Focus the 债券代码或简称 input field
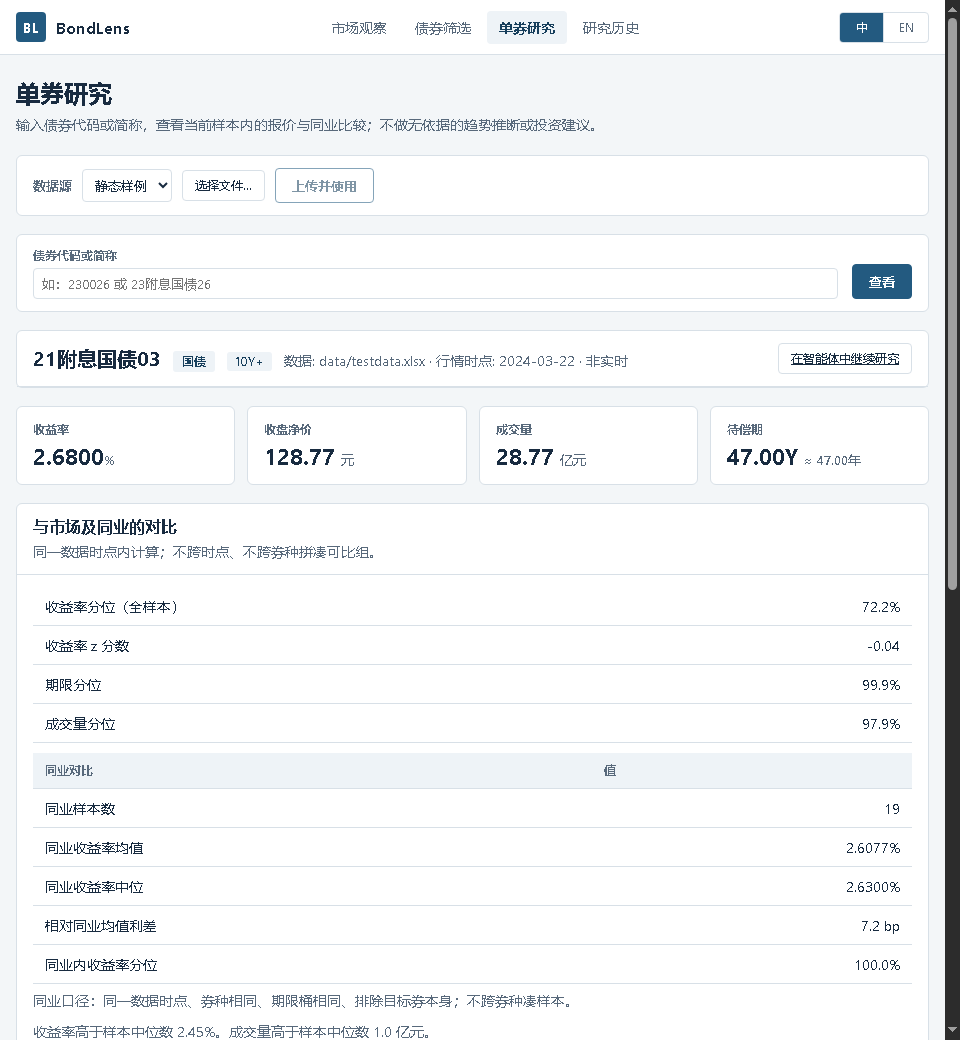The image size is (960, 1040). [x=435, y=284]
